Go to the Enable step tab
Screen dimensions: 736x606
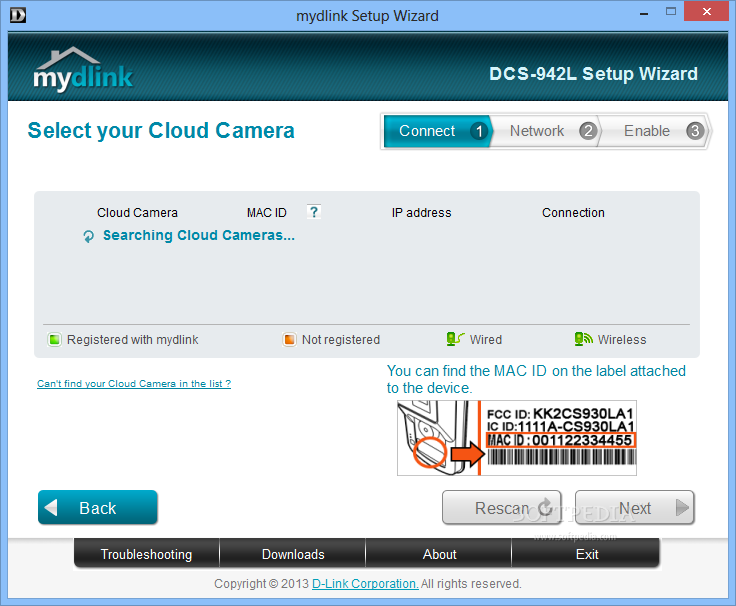click(655, 131)
